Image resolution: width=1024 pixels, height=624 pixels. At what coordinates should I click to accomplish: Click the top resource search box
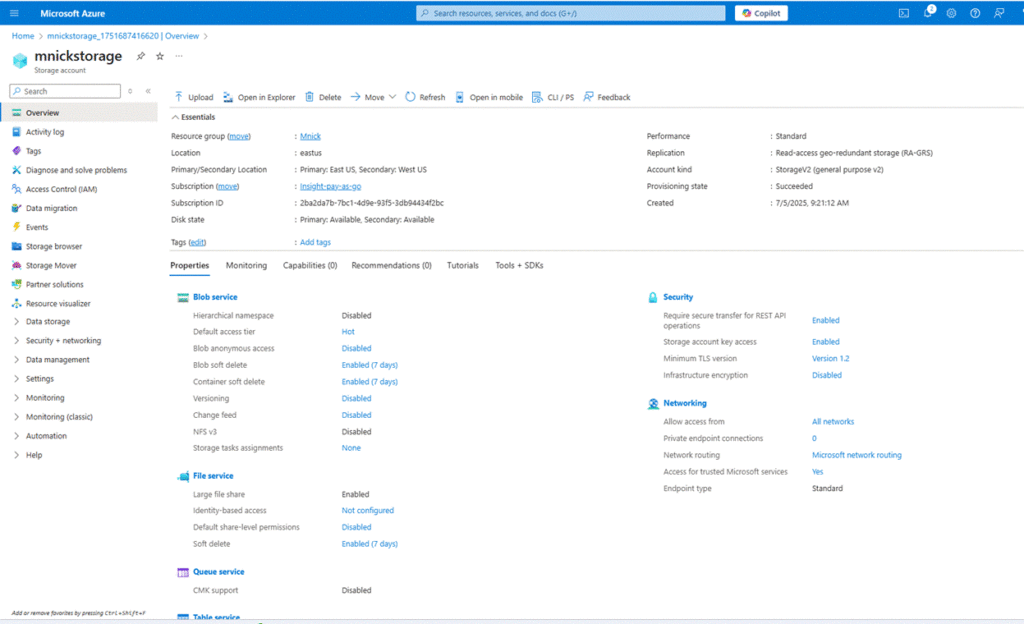(571, 13)
